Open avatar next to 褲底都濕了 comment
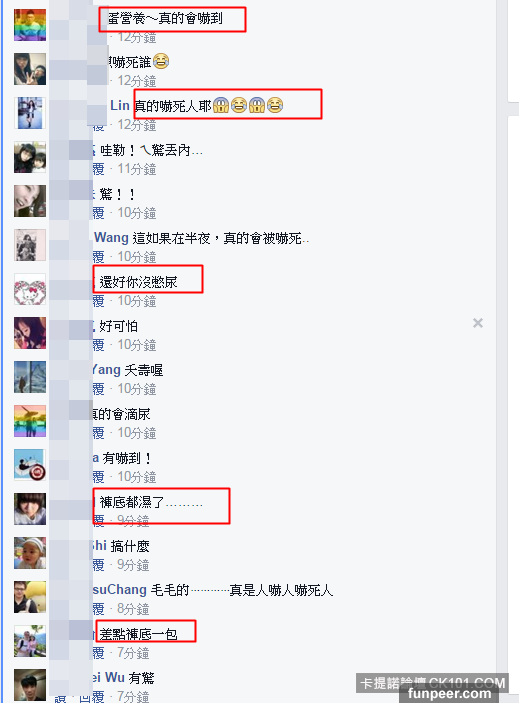Screen dimensions: 519x703 pos(30,509)
